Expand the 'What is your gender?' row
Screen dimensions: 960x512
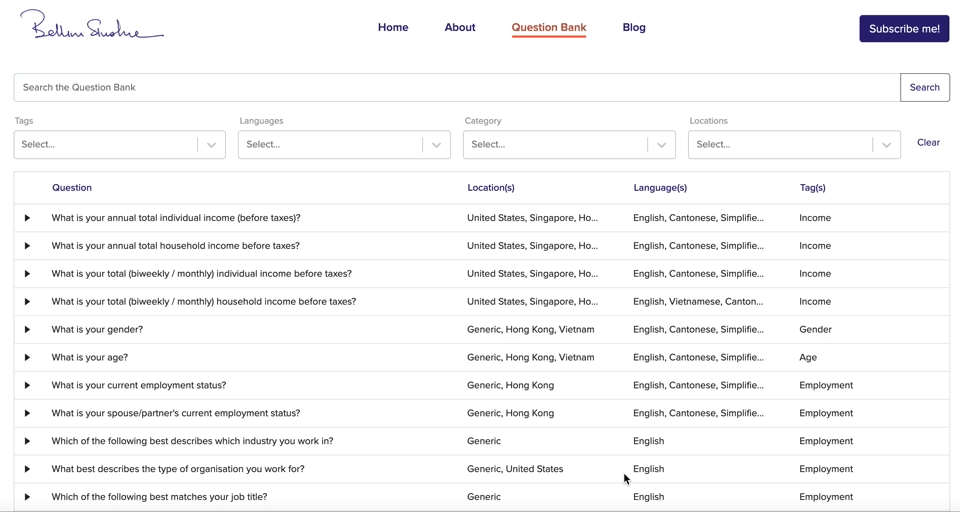pos(27,330)
